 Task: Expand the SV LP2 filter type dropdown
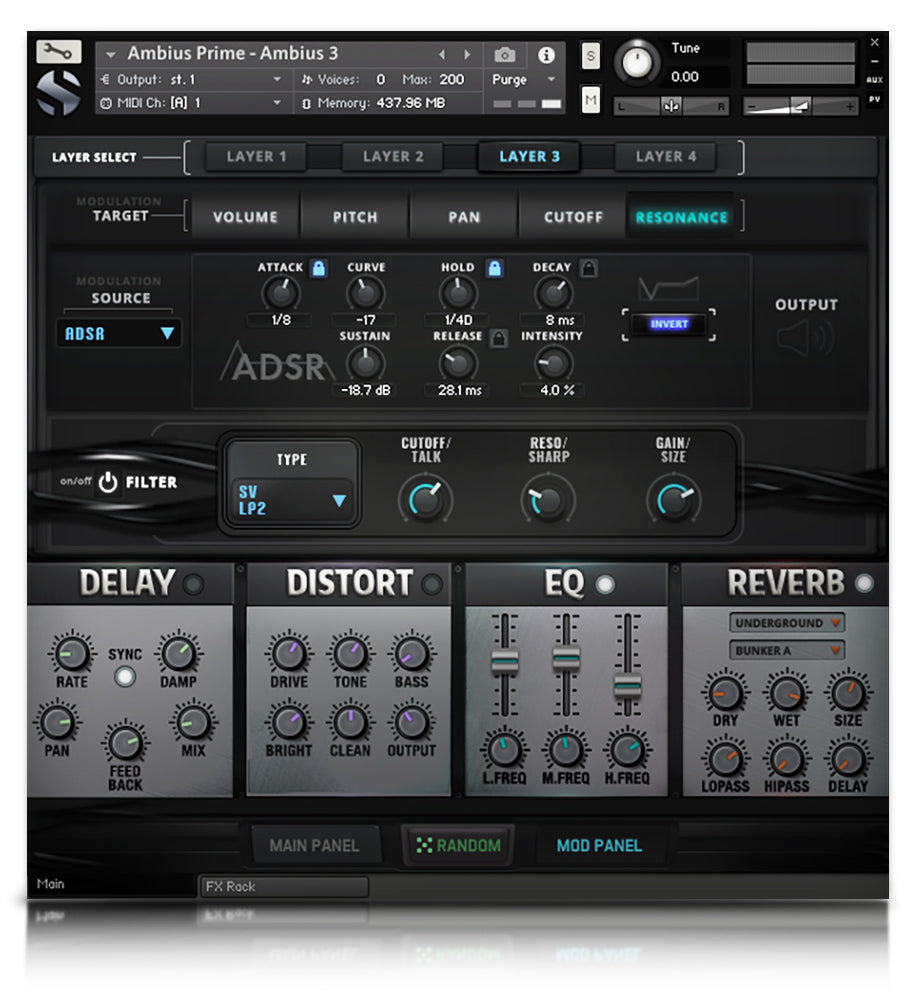pos(293,500)
